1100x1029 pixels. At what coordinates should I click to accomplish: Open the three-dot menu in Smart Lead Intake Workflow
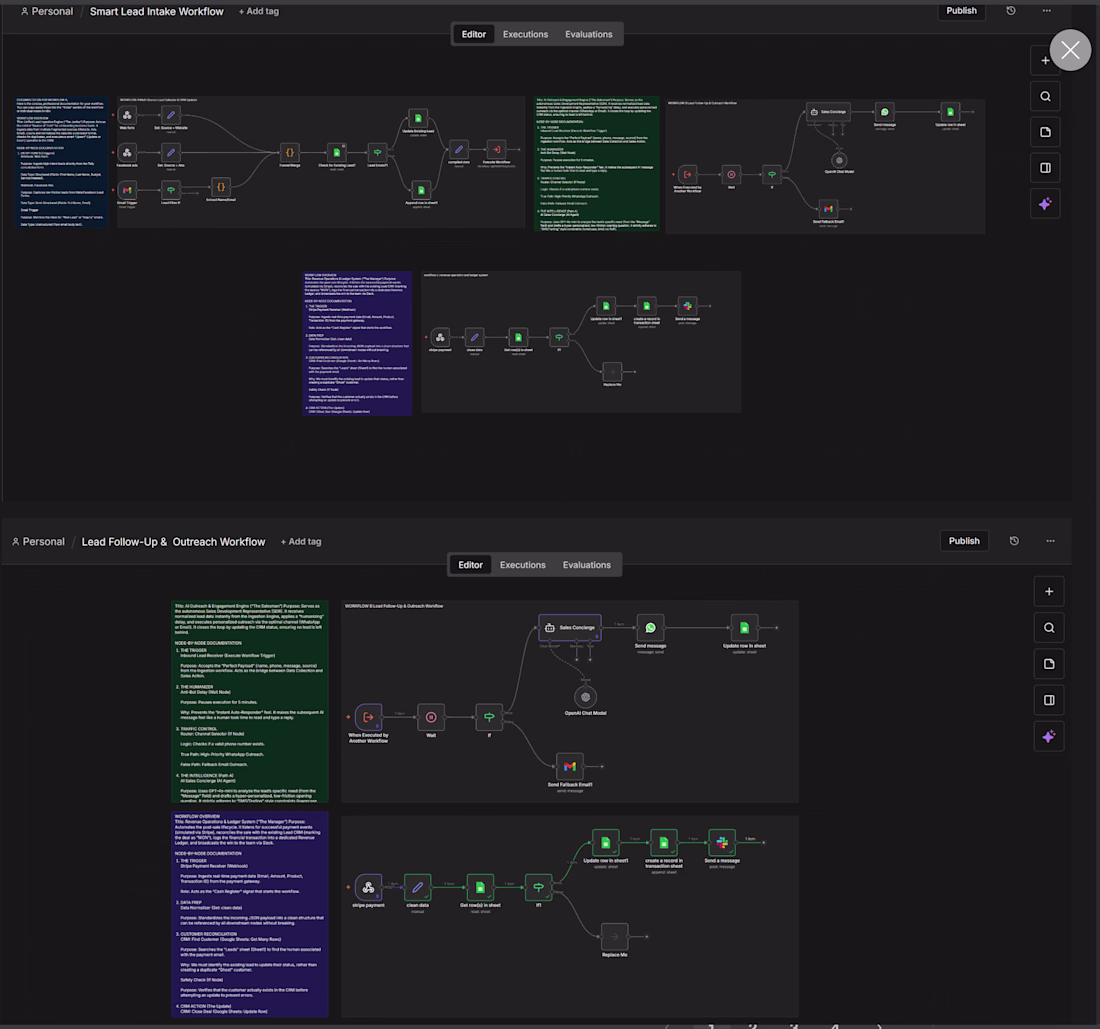(1047, 11)
